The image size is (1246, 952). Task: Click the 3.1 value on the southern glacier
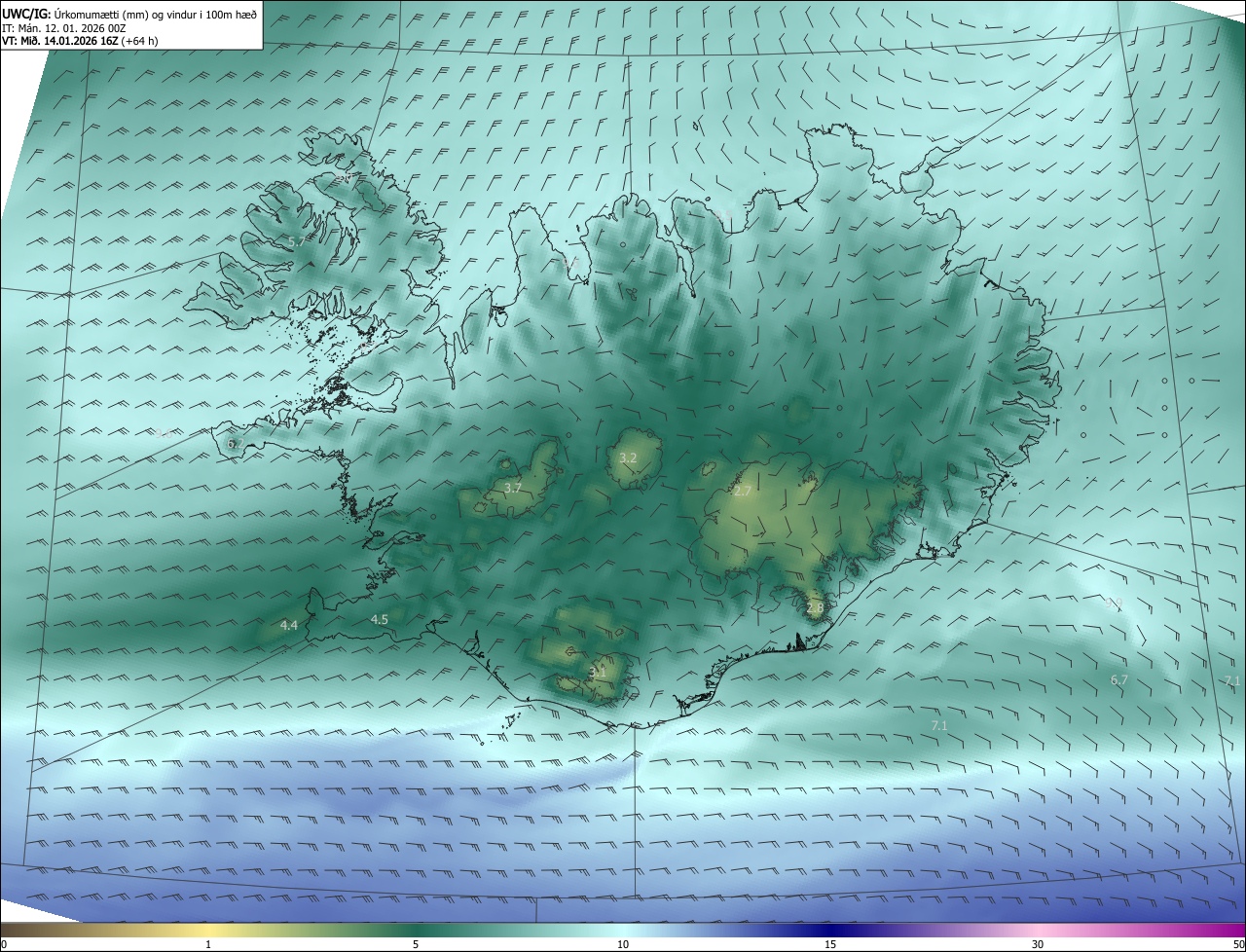[x=598, y=672]
